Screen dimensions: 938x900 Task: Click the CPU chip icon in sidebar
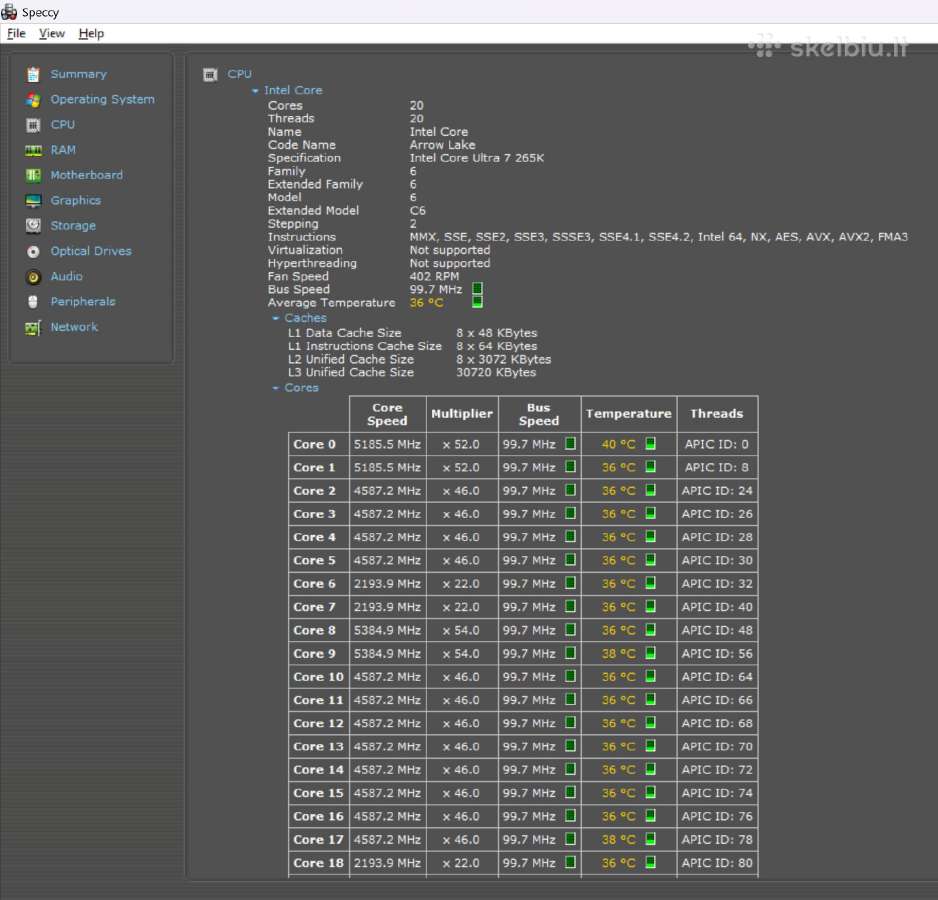(33, 125)
